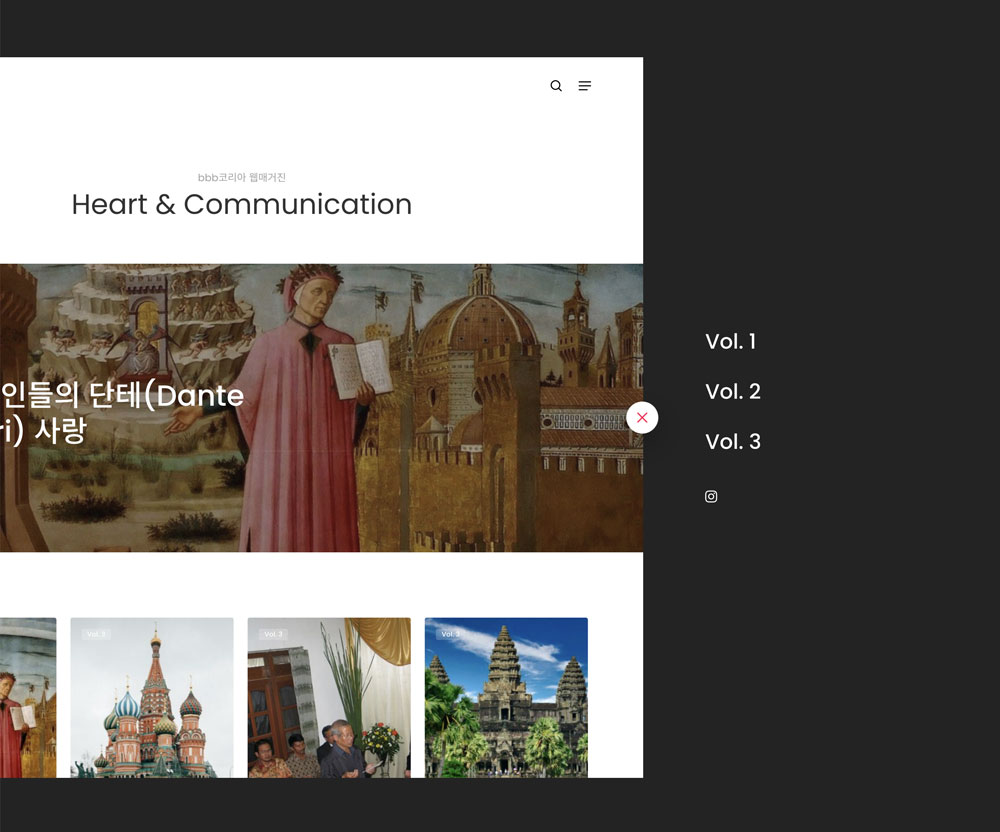Click the Dante painting hero banner
Screen dimensions: 1000x832
[x=321, y=408]
